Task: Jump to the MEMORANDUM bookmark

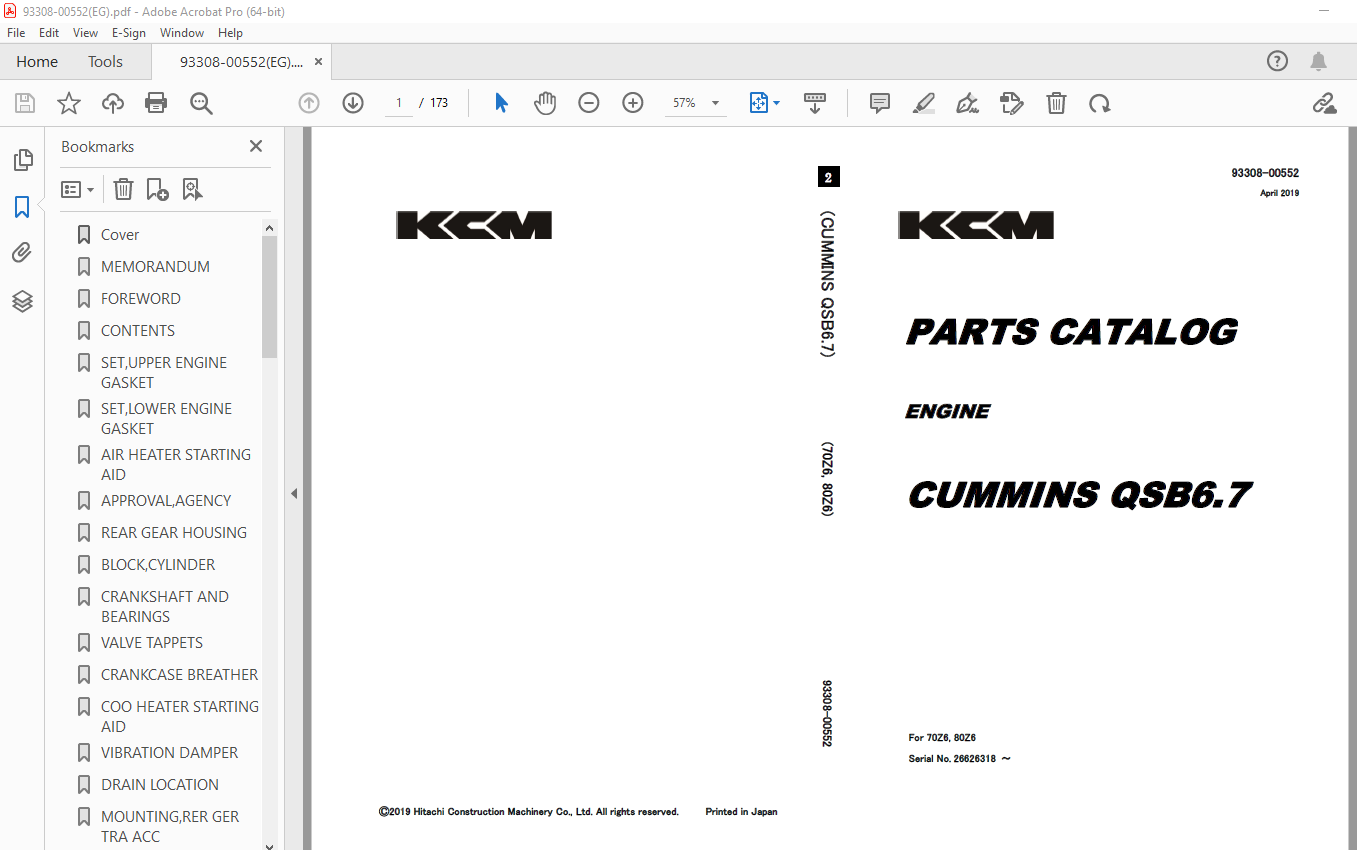Action: [x=155, y=266]
